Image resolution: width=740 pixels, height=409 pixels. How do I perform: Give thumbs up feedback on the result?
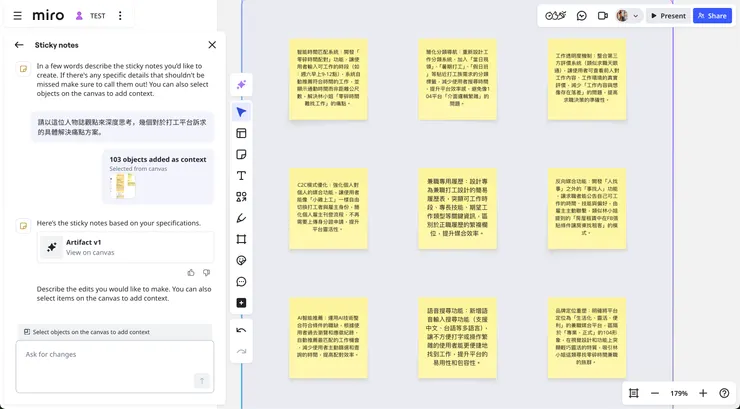point(191,273)
